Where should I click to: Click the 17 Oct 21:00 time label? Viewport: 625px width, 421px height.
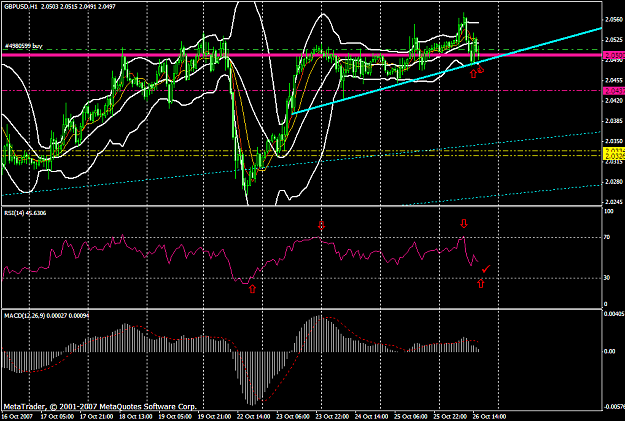tap(96, 416)
